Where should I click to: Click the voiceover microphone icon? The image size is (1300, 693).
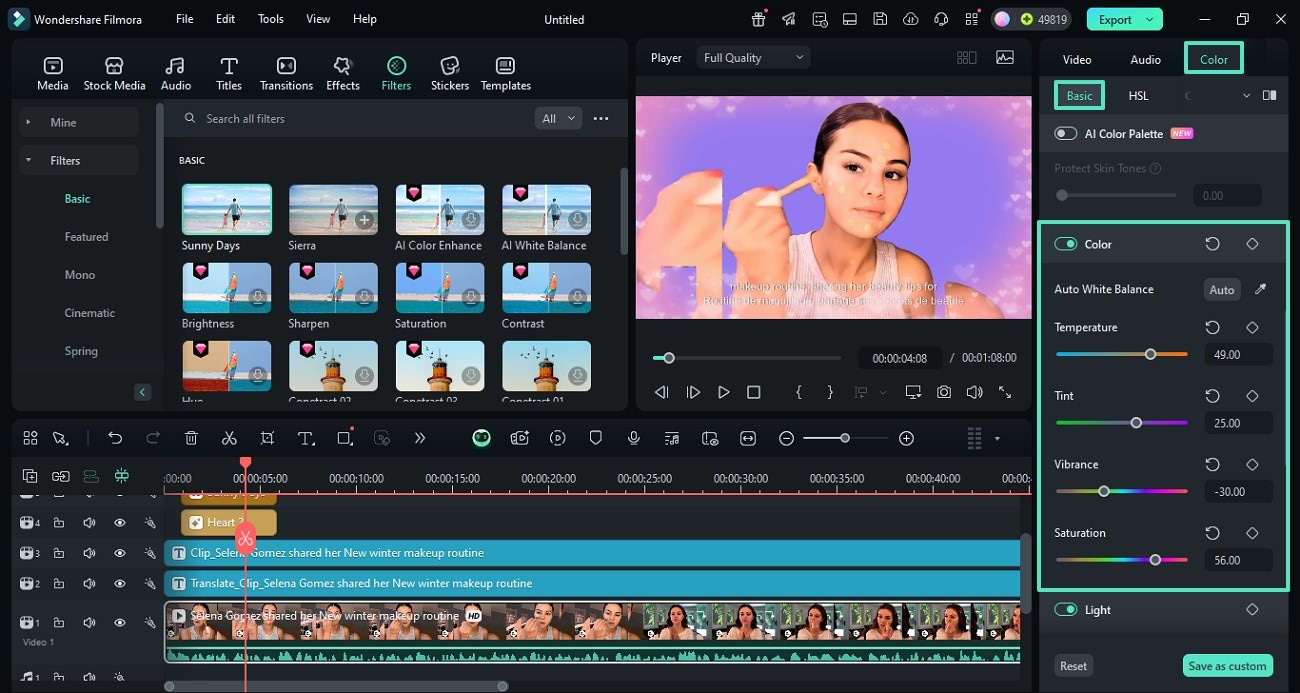click(633, 438)
